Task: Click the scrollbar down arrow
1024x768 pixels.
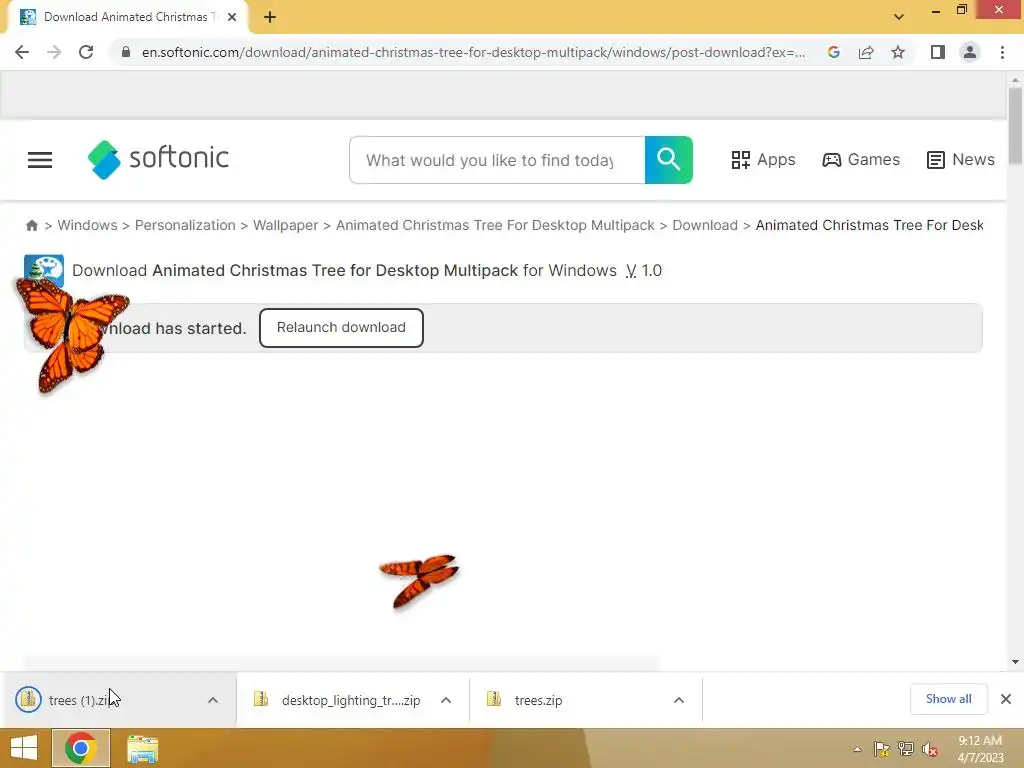Action: click(1015, 662)
